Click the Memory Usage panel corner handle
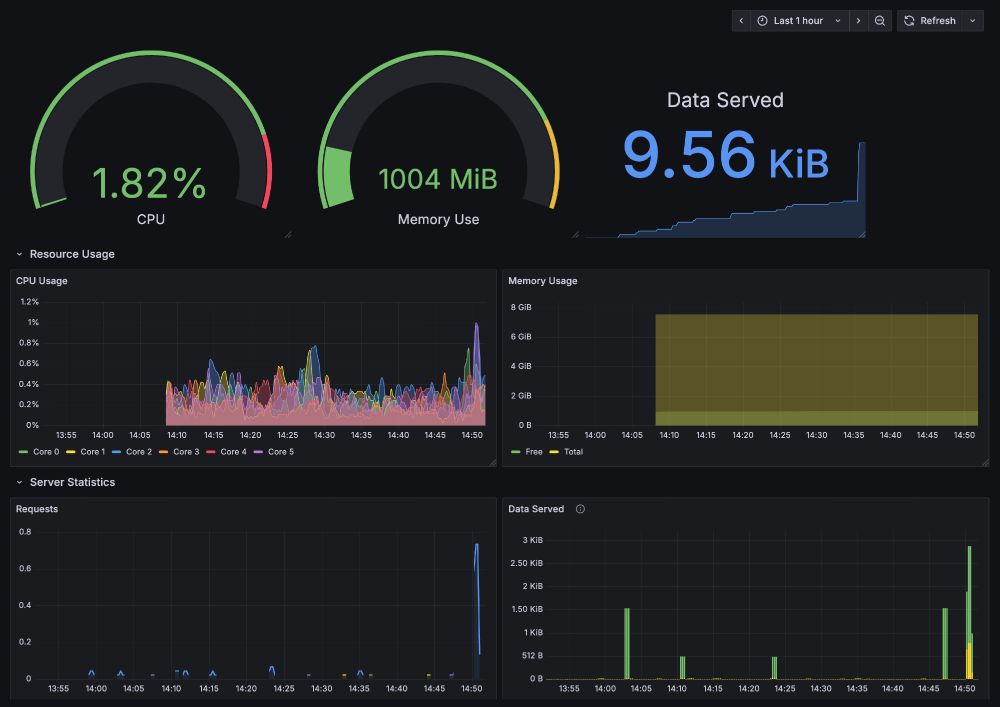Viewport: 1000px width, 707px height. tap(985, 462)
